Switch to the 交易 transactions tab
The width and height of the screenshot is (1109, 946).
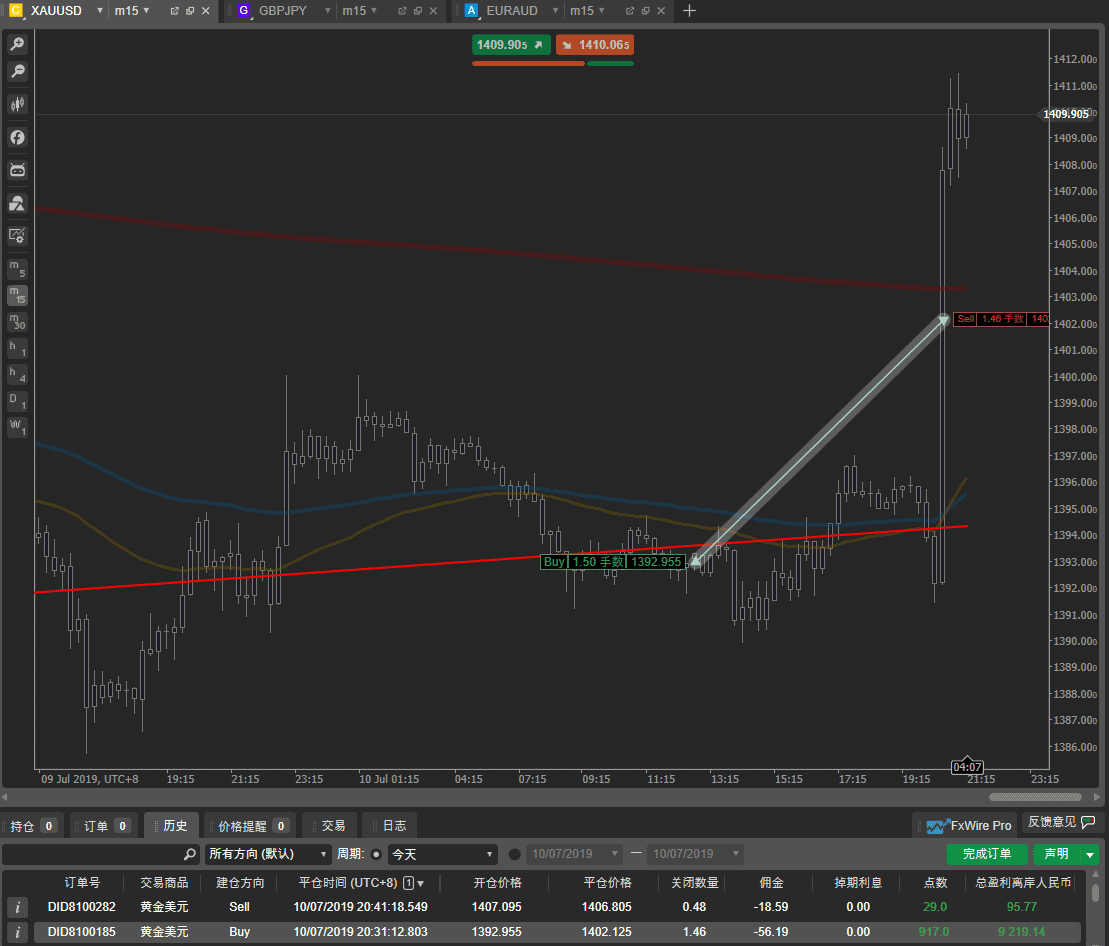pos(330,826)
